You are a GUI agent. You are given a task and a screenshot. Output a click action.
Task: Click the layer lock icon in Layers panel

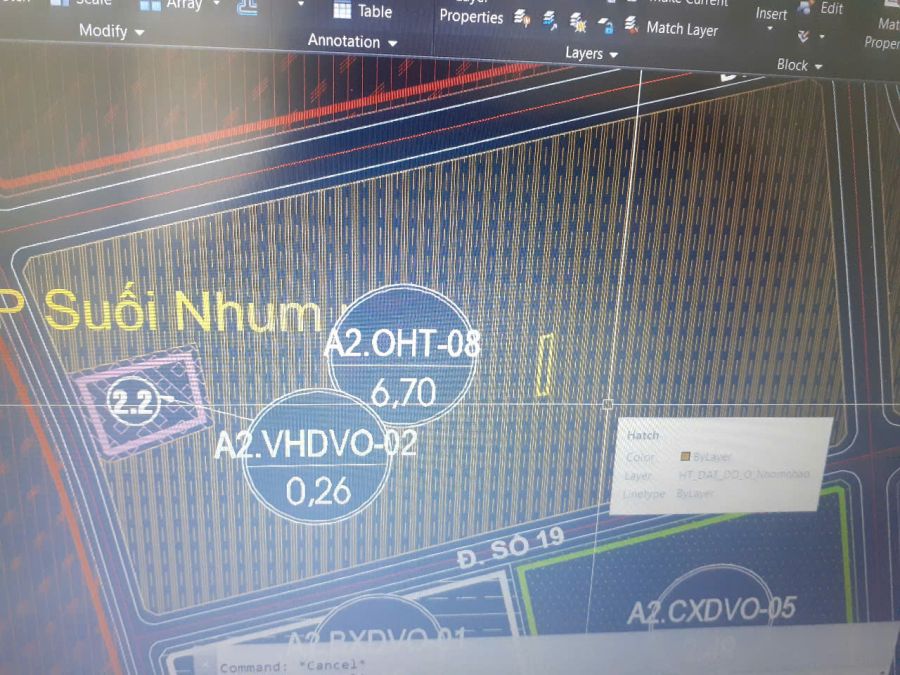point(605,24)
